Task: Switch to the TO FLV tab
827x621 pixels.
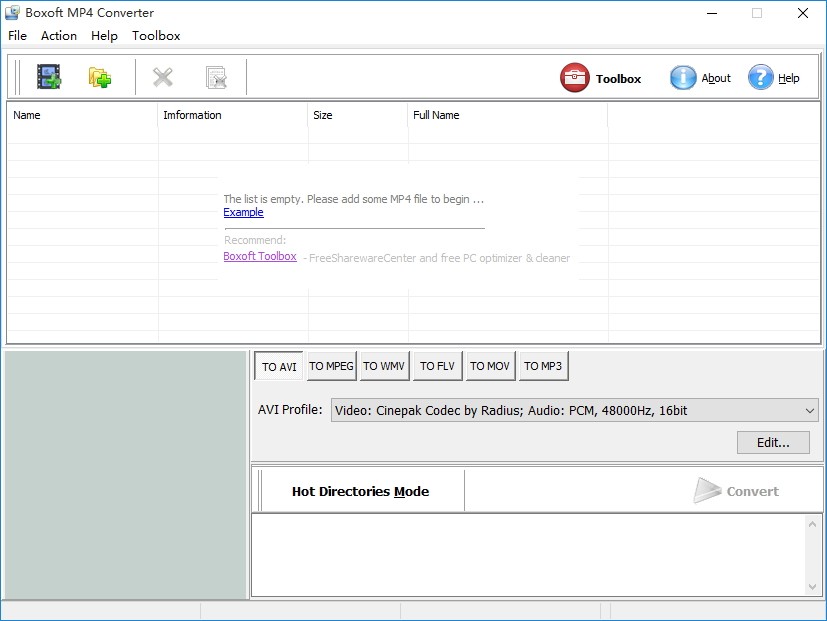Action: click(437, 366)
